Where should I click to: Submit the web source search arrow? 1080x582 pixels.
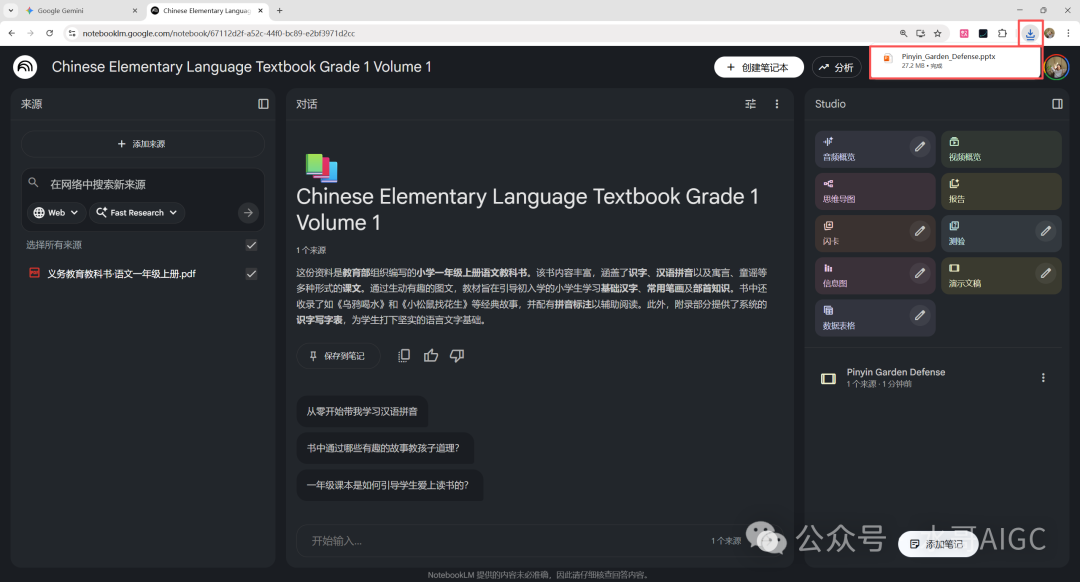(248, 213)
